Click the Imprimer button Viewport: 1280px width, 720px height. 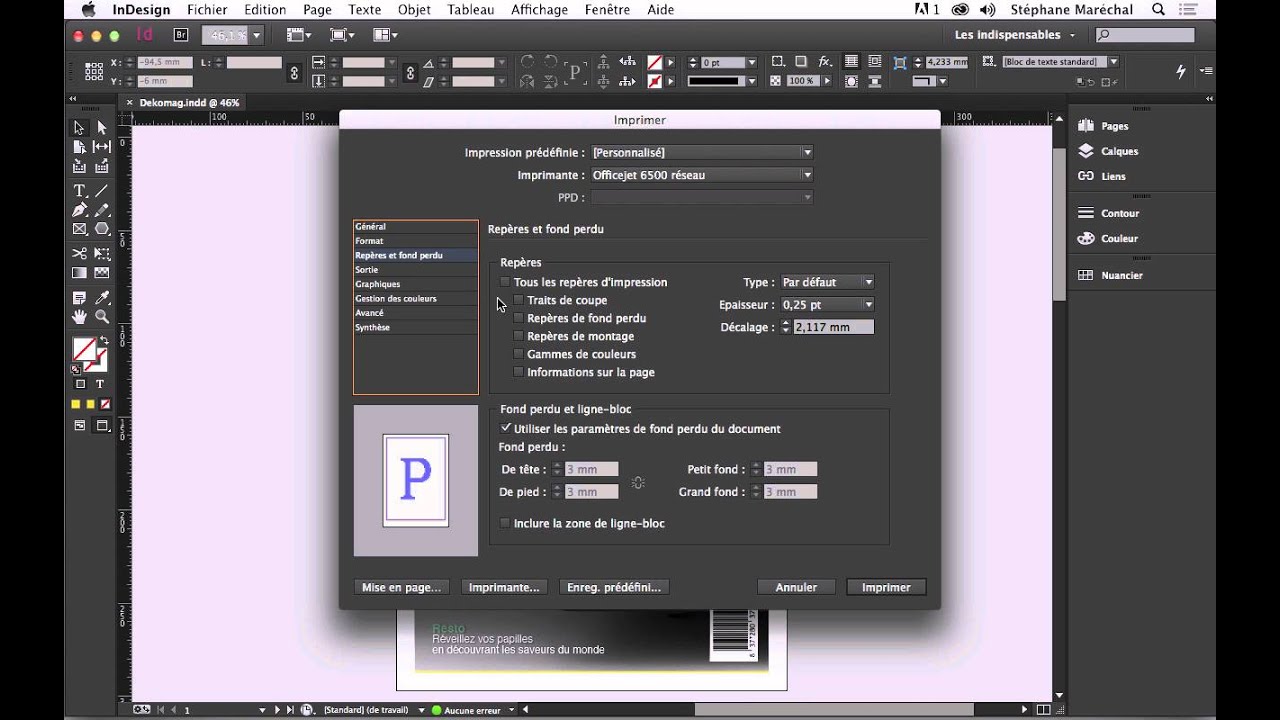click(x=886, y=587)
